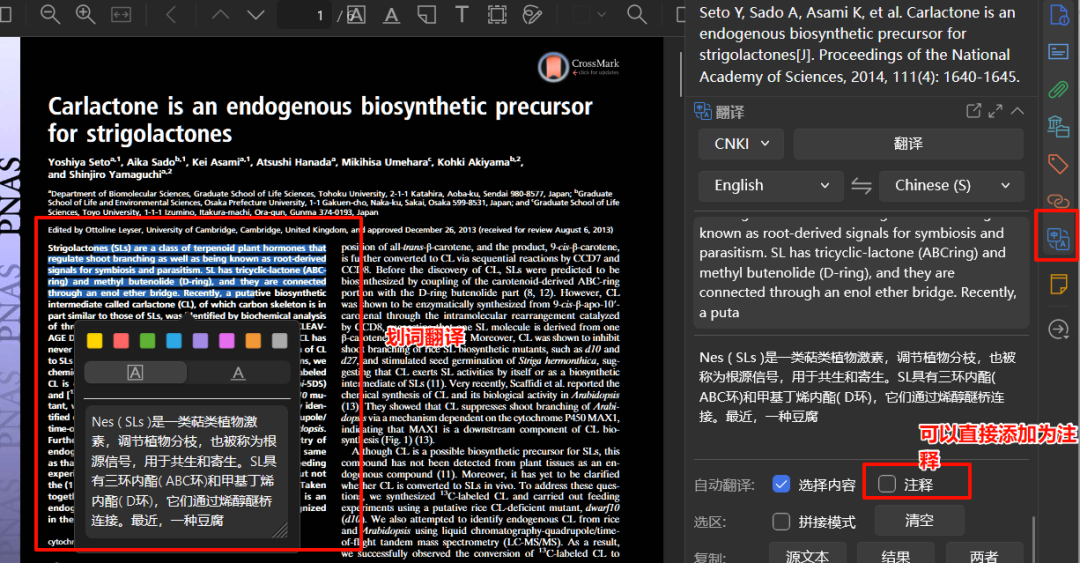Image resolution: width=1080 pixels, height=563 pixels.
Task: Copy 结果 result button
Action: 895,554
